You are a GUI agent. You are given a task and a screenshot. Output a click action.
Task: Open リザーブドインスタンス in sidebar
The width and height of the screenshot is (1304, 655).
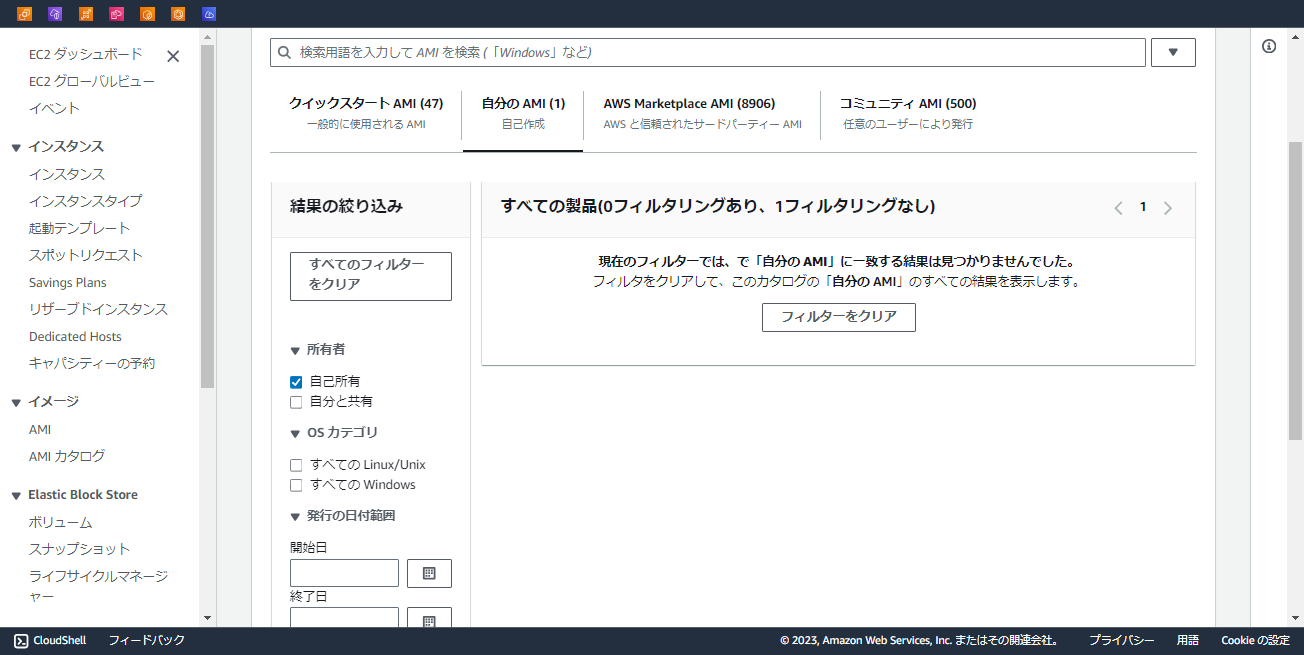point(99,309)
